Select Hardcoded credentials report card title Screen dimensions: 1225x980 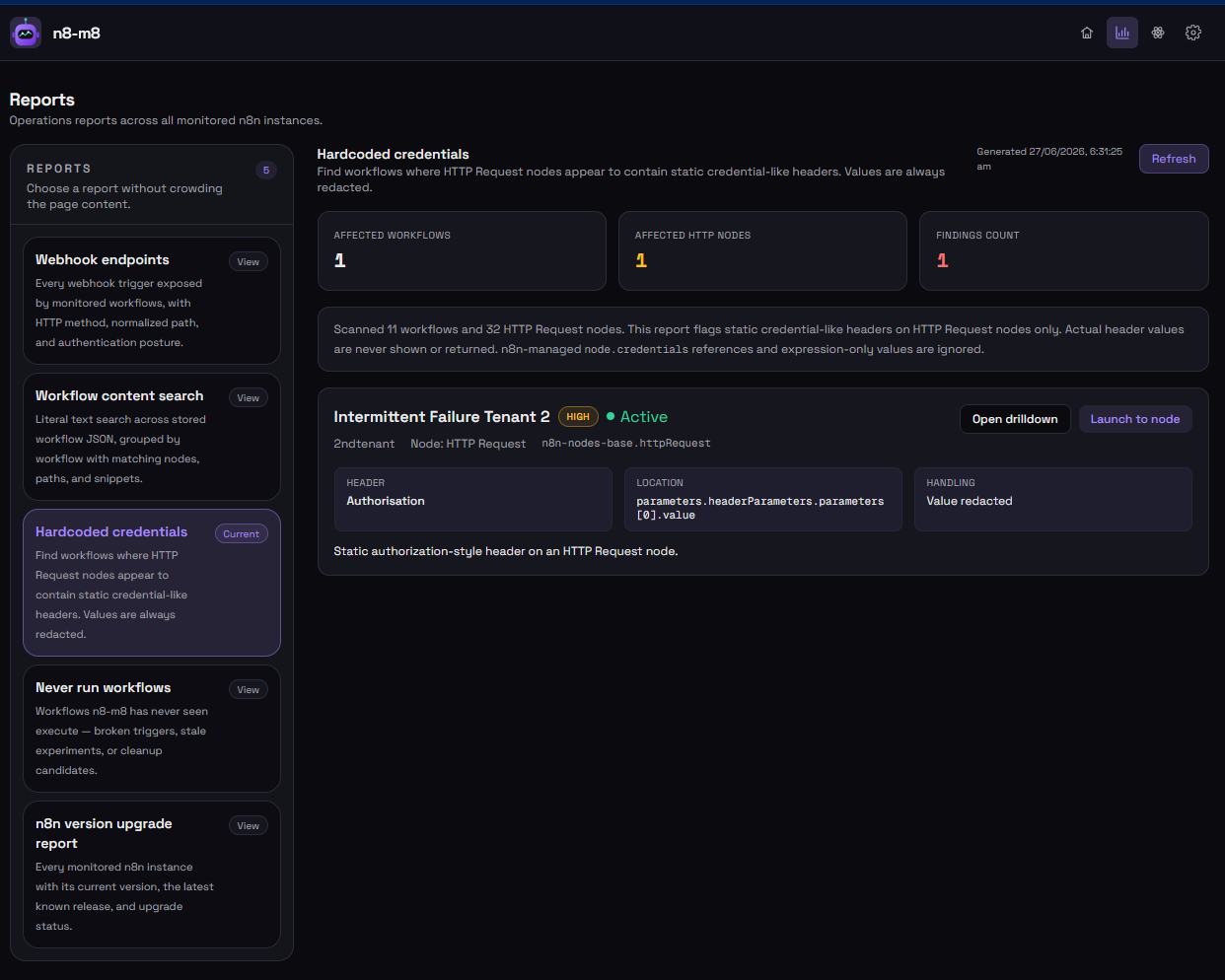tap(111, 531)
